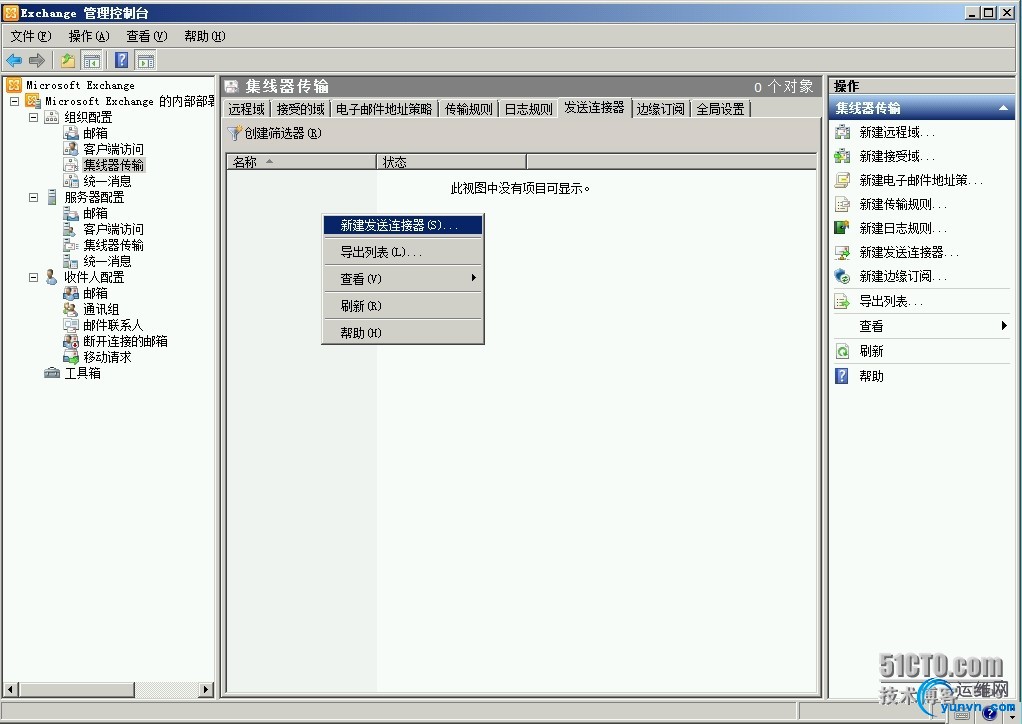Image resolution: width=1022 pixels, height=724 pixels.
Task: Switch to the 全局设置 tab
Action: 720,109
